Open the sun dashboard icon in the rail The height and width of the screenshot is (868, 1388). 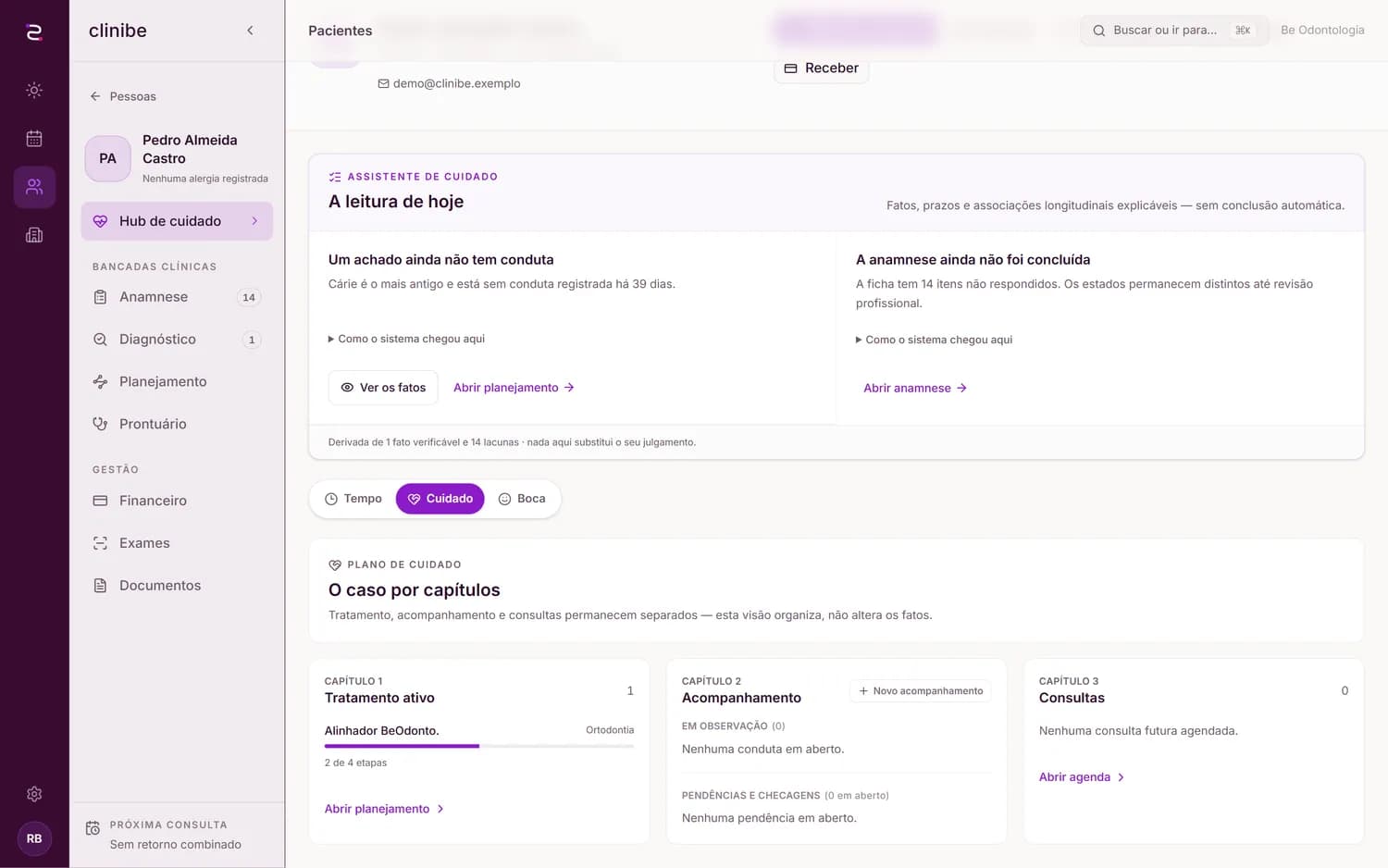[34, 91]
